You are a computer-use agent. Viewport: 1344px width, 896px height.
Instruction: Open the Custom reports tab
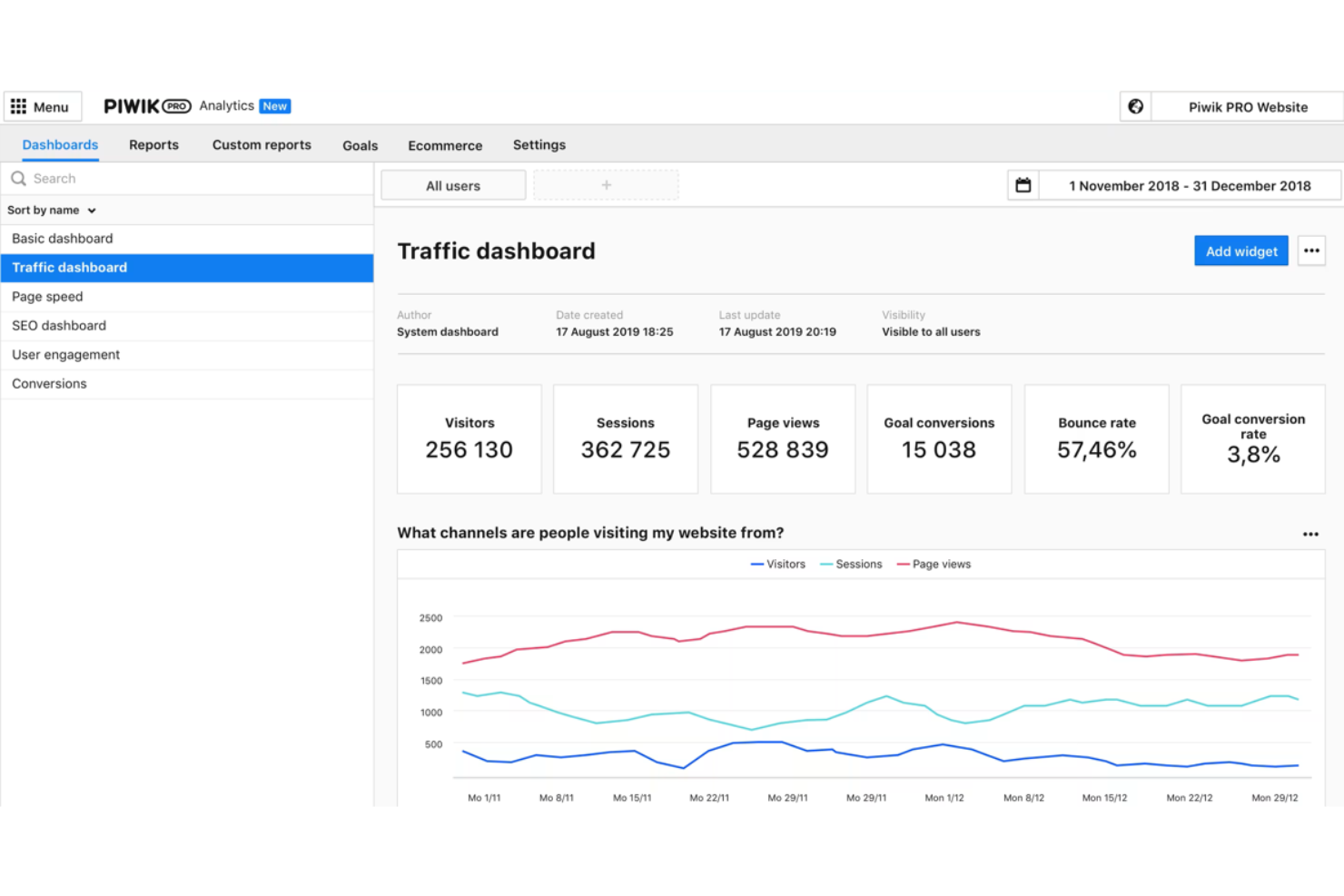tap(262, 145)
